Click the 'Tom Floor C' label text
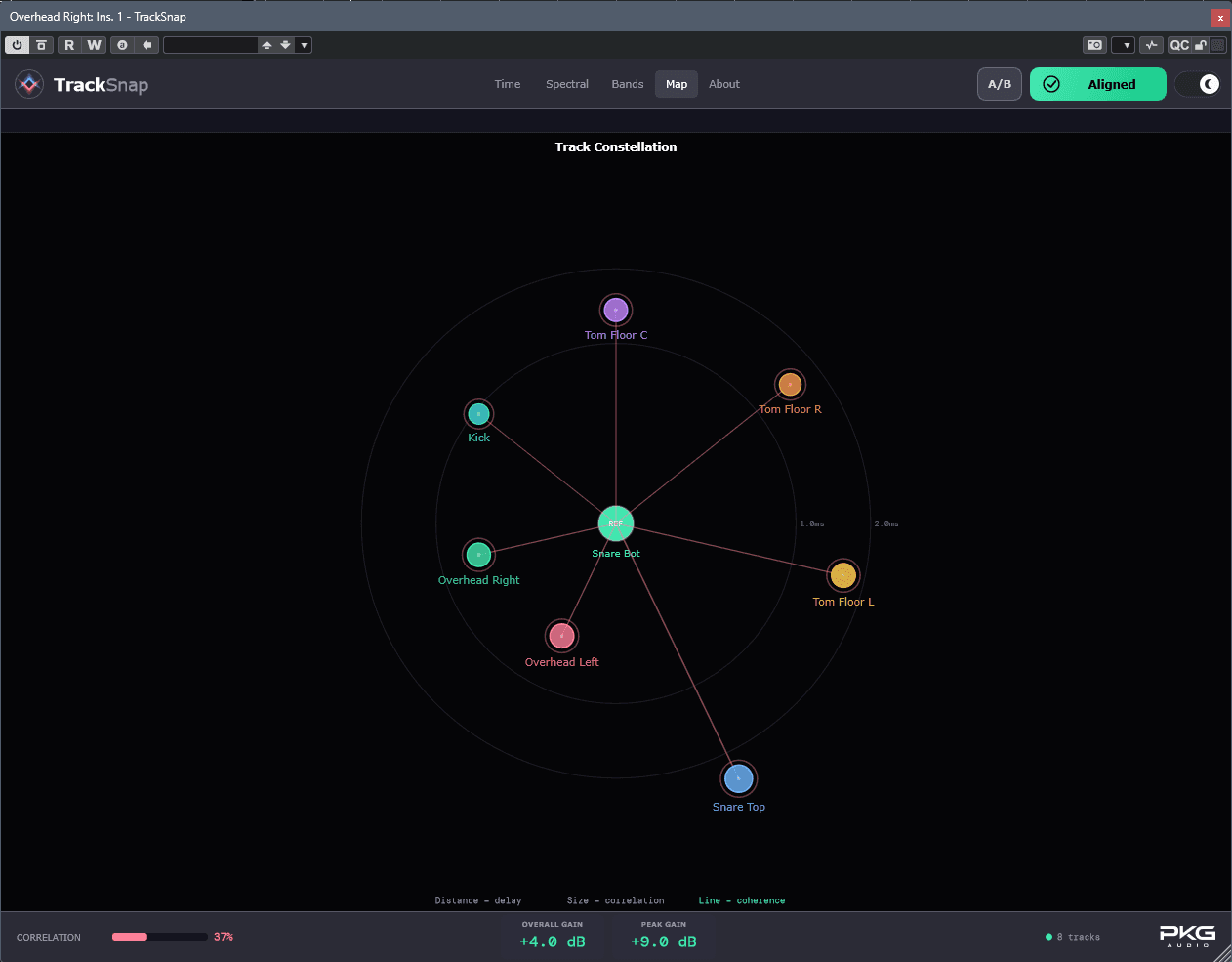 (616, 335)
